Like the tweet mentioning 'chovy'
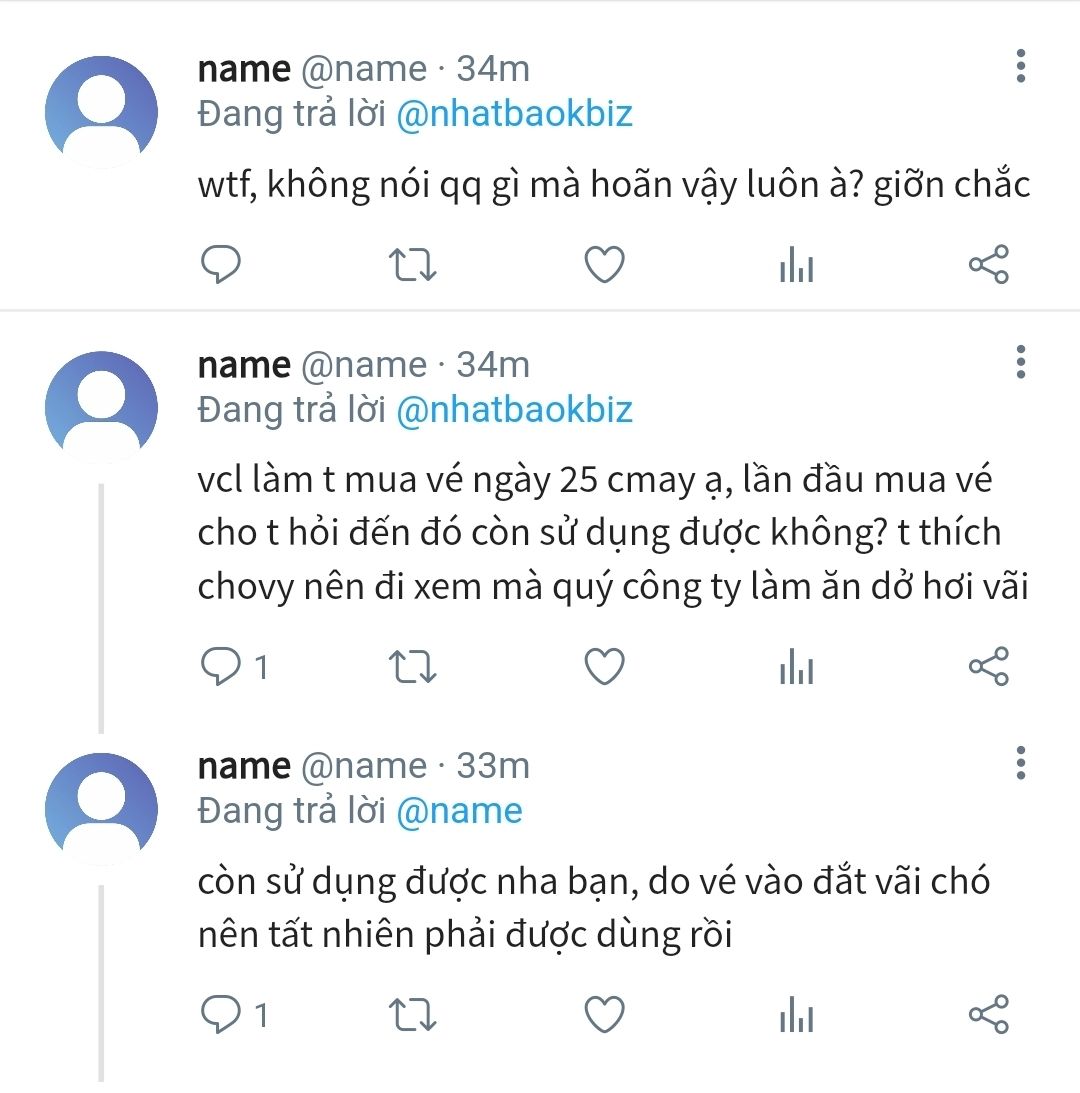Image resolution: width=1080 pixels, height=1093 pixels. [604, 667]
